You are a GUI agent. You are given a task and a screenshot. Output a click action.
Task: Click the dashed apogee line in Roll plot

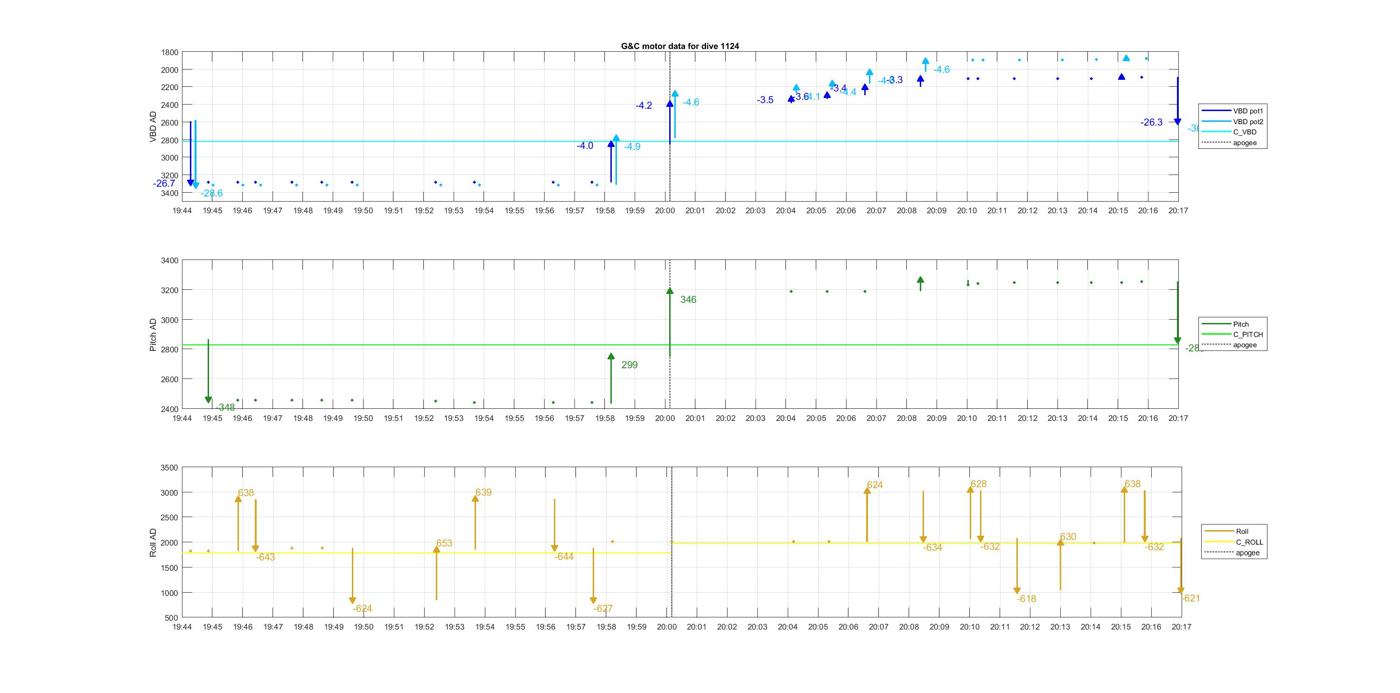click(x=670, y=543)
